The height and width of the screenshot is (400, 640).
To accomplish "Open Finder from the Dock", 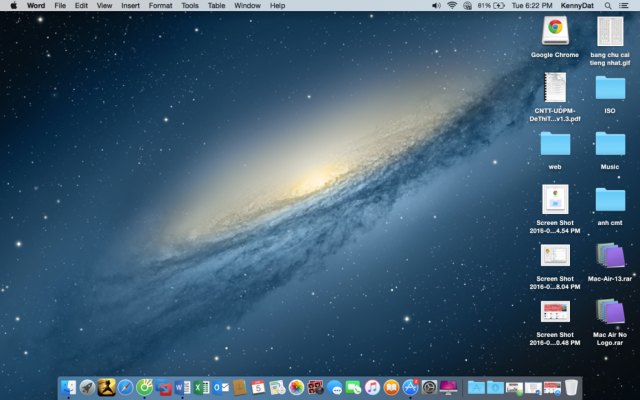I will [68, 387].
